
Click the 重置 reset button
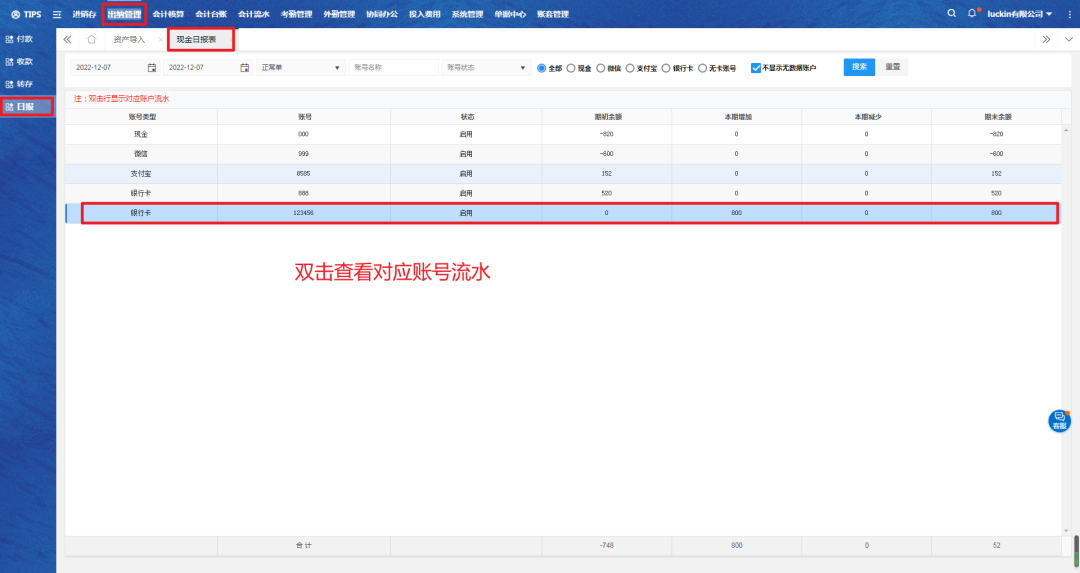pos(893,67)
